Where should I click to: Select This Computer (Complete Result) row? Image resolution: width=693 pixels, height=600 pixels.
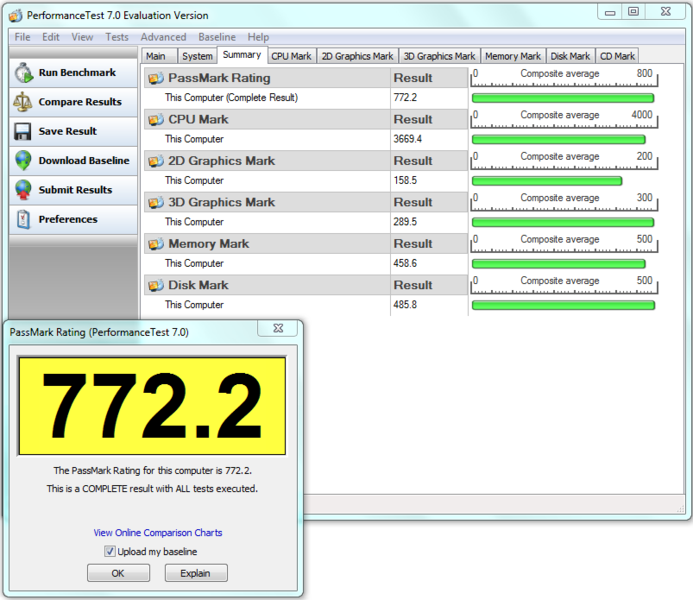[x=306, y=98]
